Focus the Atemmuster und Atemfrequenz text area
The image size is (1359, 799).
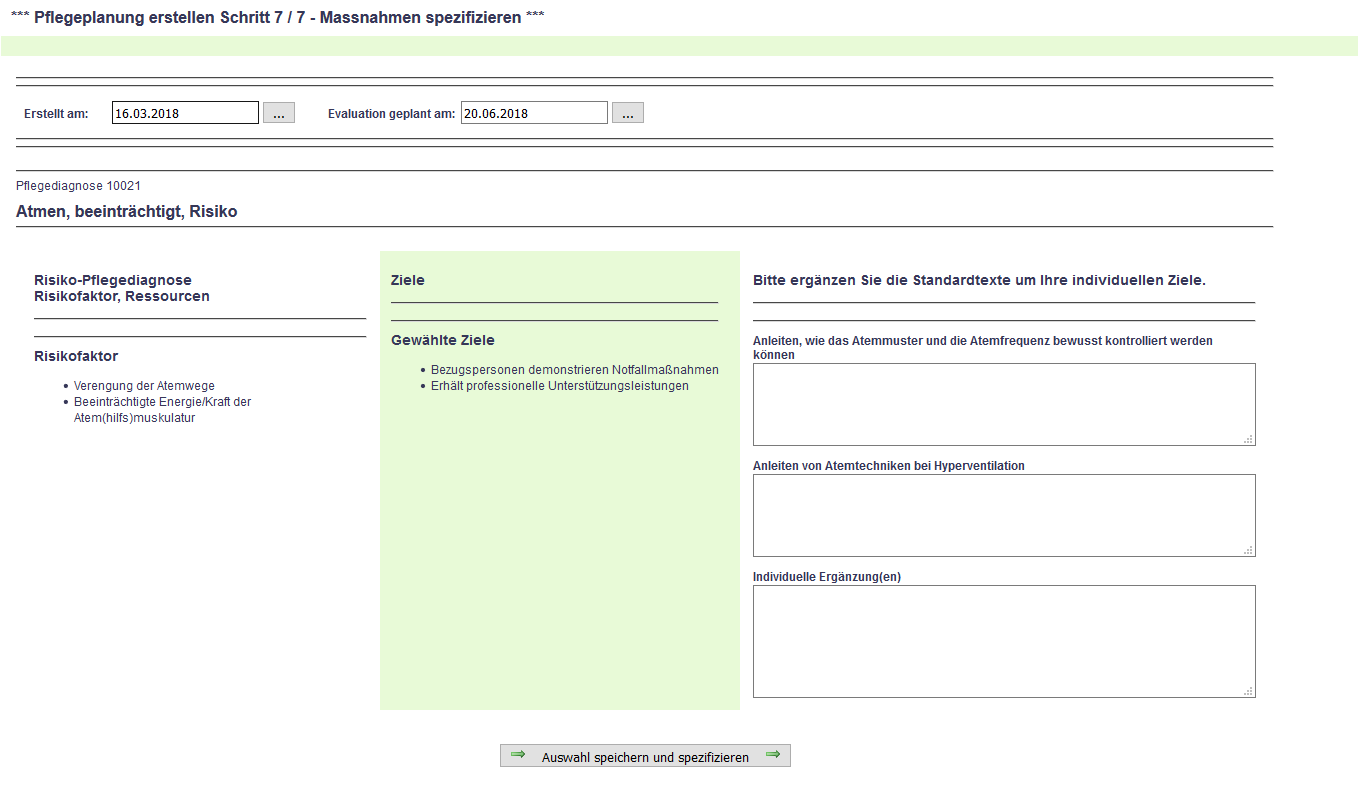point(1003,404)
